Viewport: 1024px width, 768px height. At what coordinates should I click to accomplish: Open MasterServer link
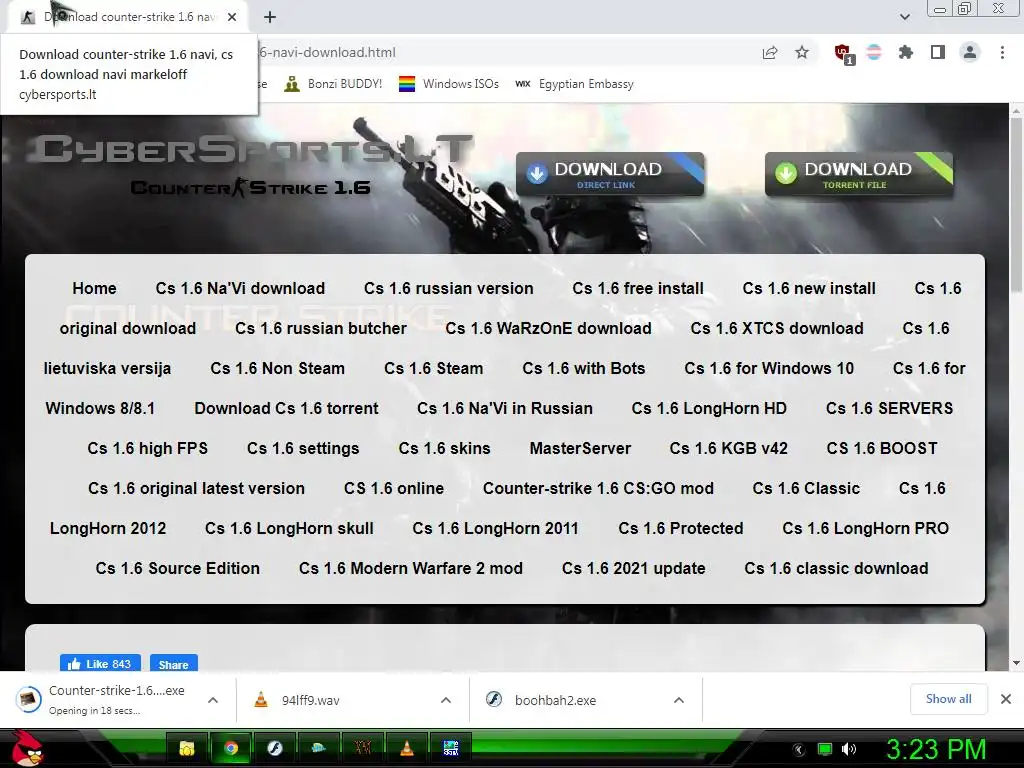tap(580, 448)
